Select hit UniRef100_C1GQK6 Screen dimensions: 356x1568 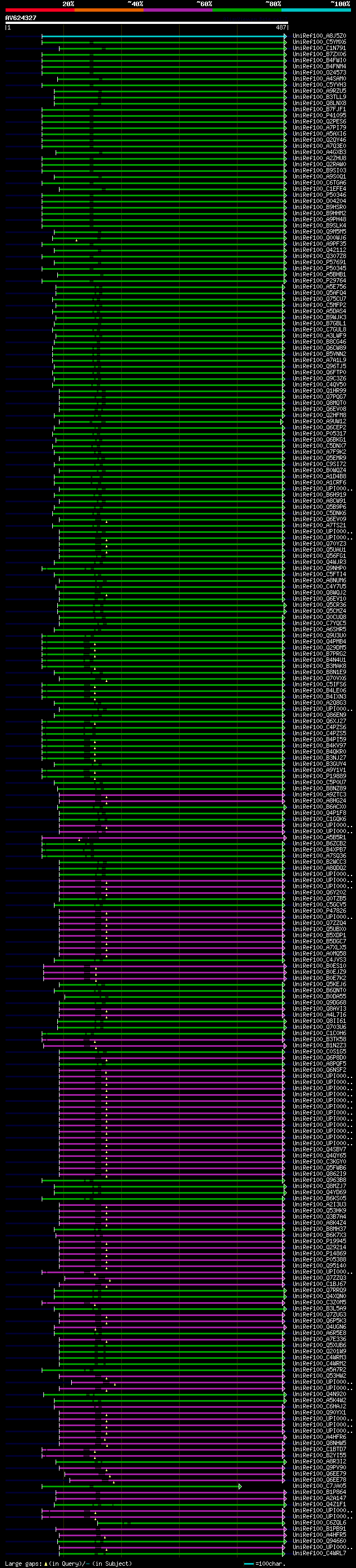(319, 819)
